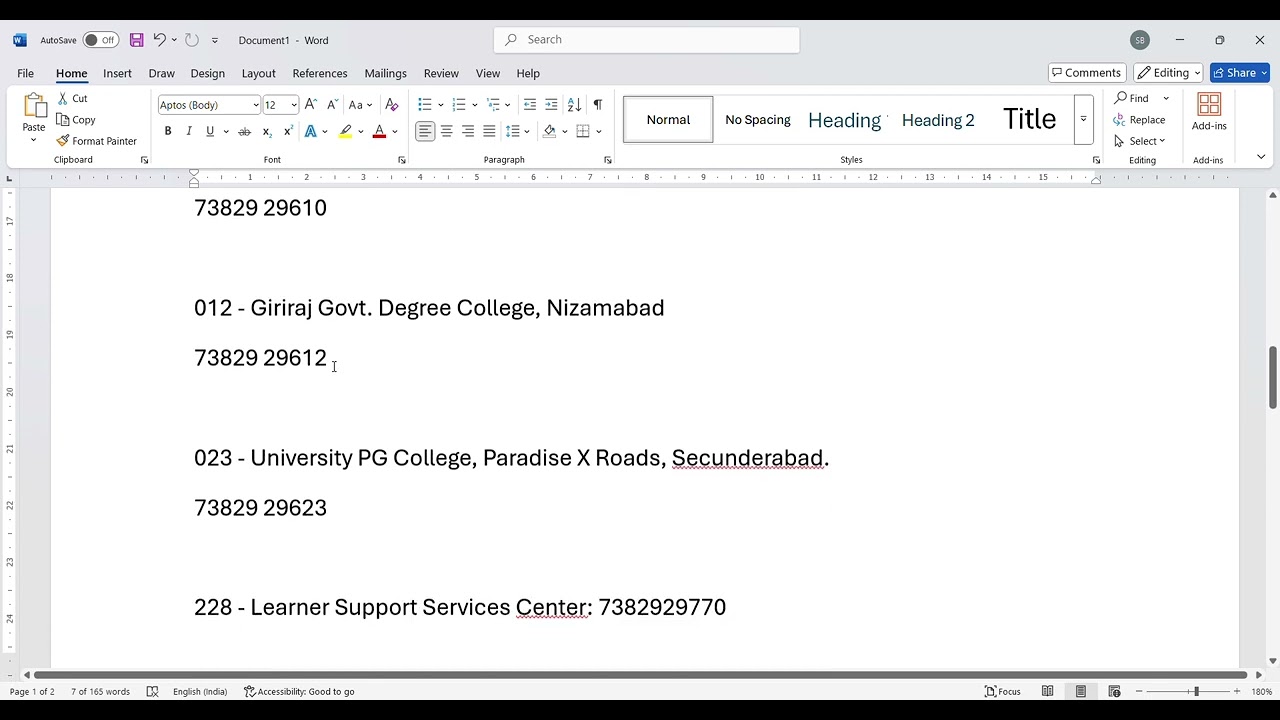Cut the selected text
Image resolution: width=1280 pixels, height=720 pixels.
[x=72, y=98]
